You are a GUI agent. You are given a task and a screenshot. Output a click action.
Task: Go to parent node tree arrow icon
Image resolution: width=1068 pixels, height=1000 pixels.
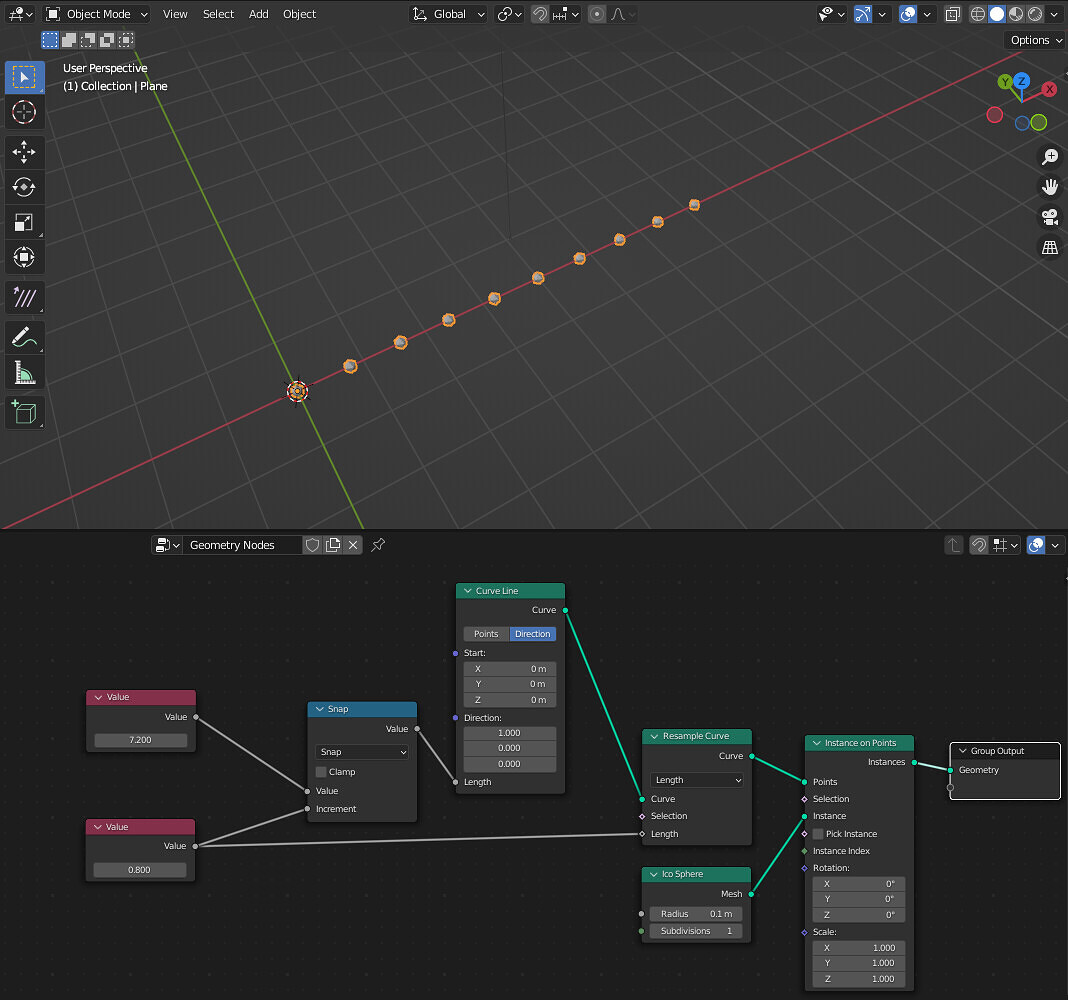(x=954, y=545)
